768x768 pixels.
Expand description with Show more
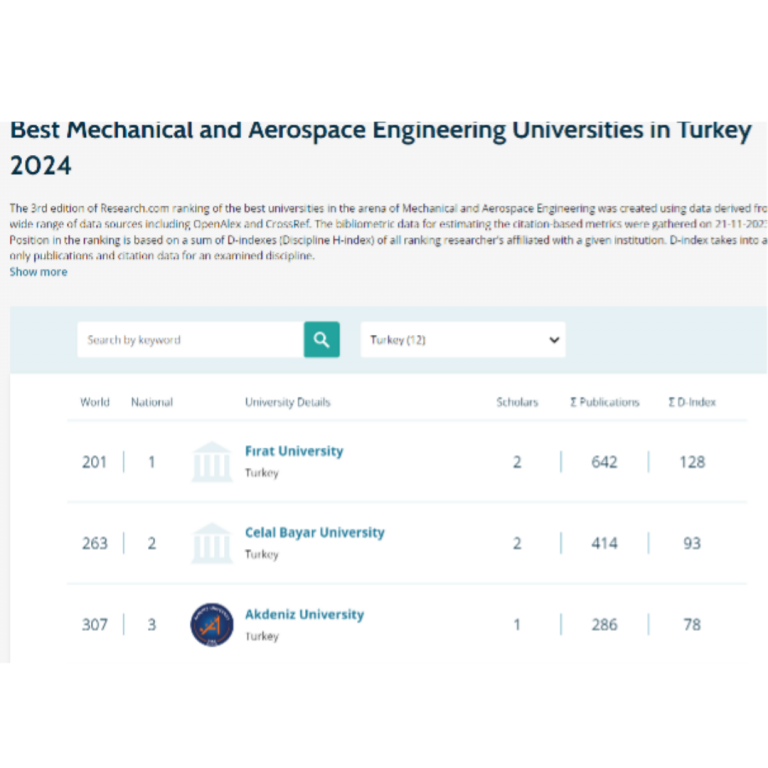(x=38, y=272)
